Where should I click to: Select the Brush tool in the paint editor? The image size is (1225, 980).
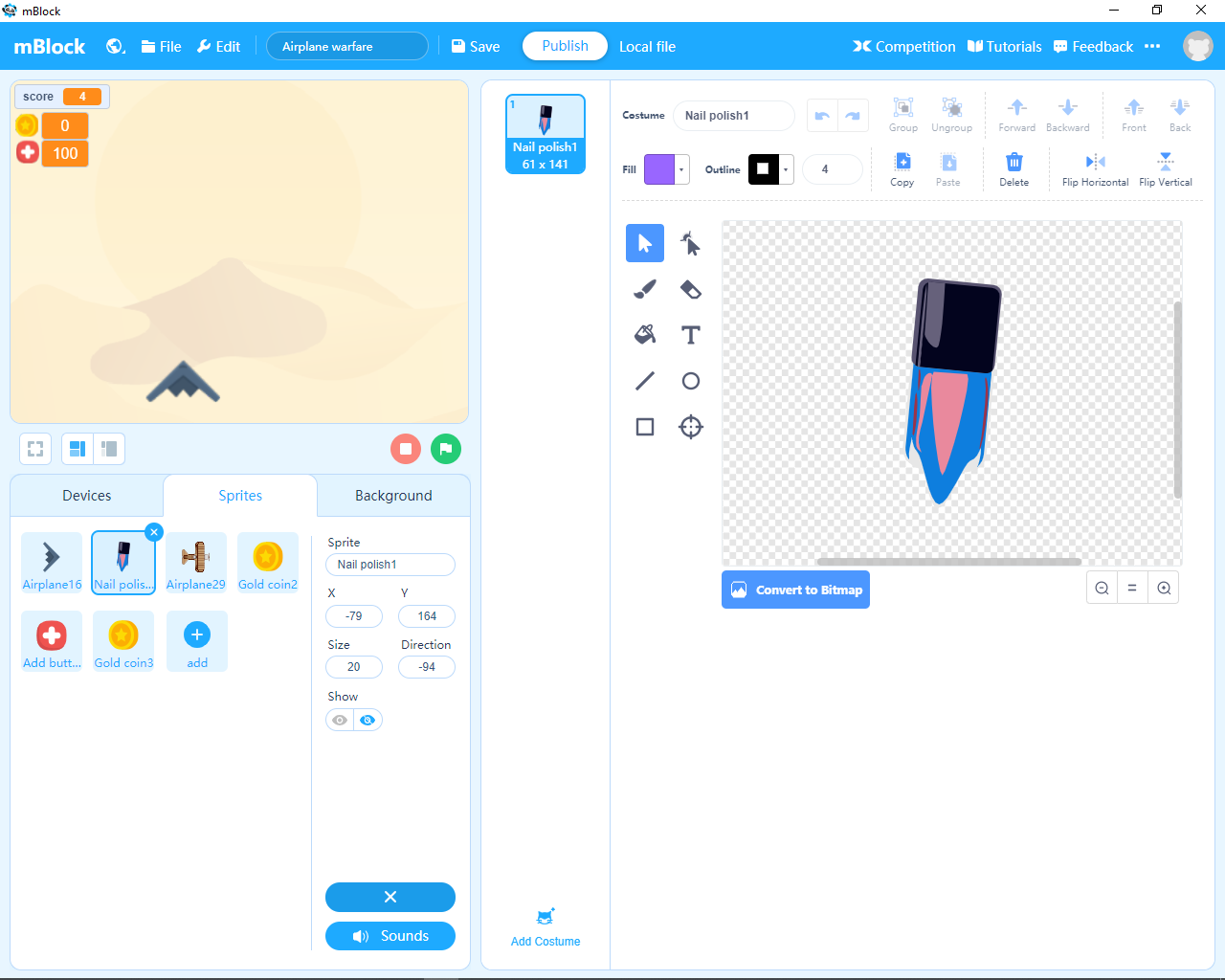click(x=644, y=289)
